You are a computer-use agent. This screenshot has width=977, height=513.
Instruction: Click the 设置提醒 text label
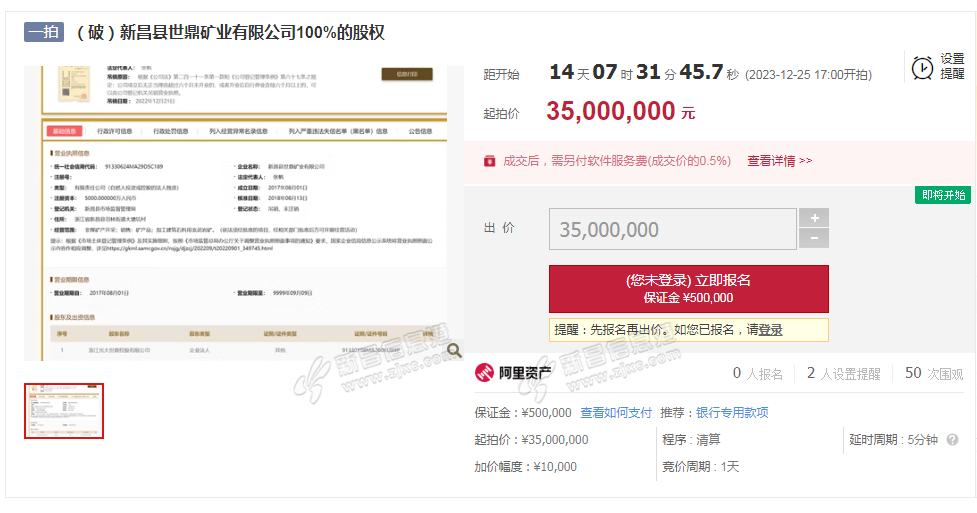[x=952, y=67]
